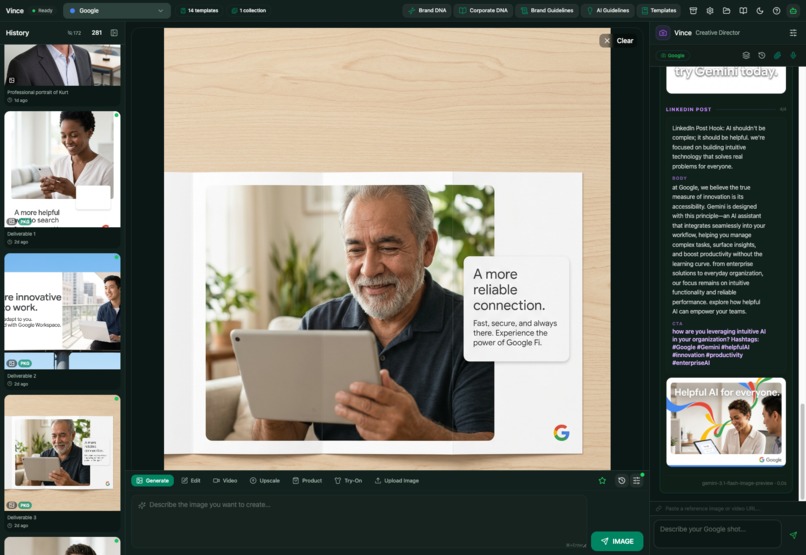Open settings gear in top bar

coord(710,10)
